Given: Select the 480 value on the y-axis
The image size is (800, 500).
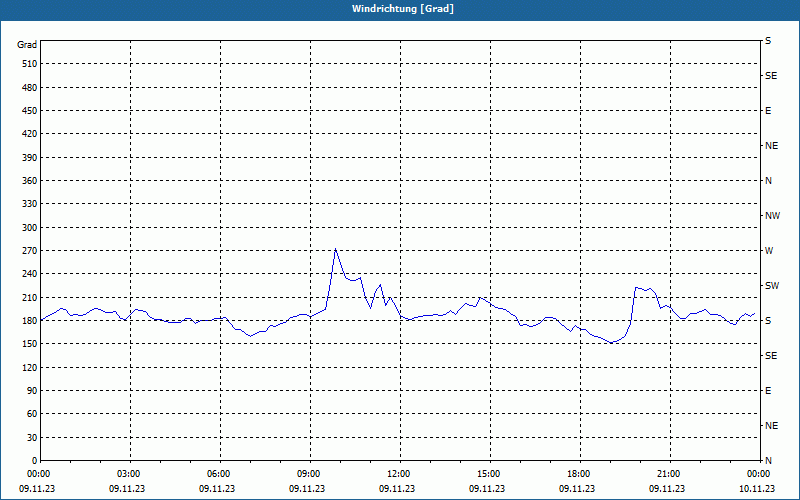Looking at the screenshot, I should [x=30, y=88].
